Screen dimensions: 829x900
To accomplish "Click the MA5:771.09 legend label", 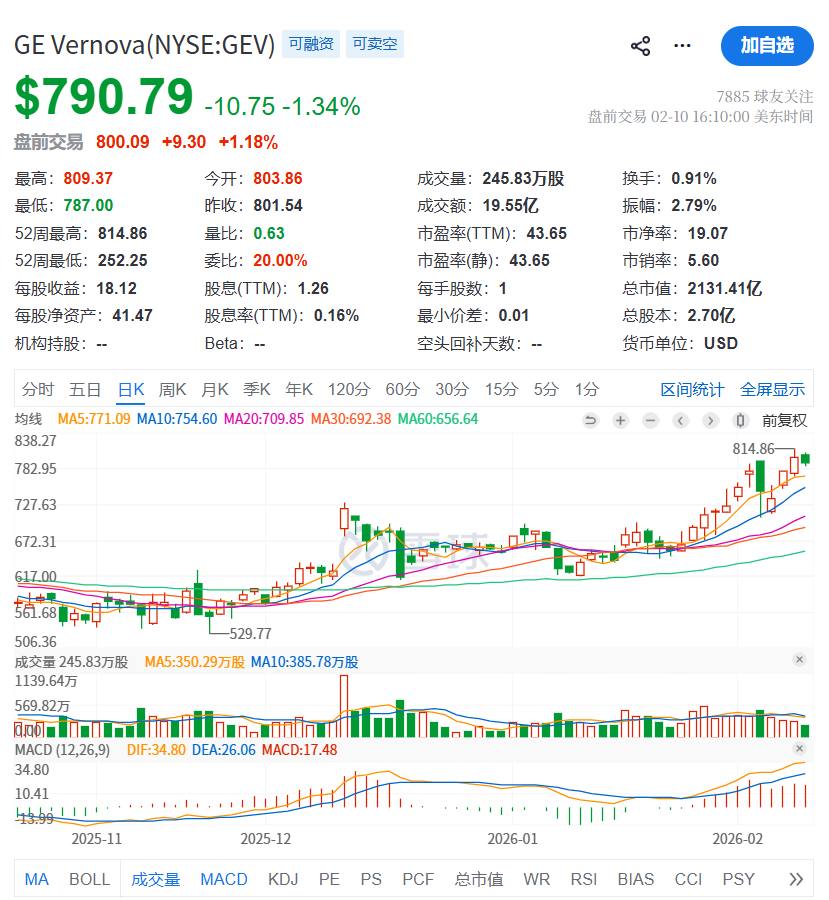I will pyautogui.click(x=94, y=419).
